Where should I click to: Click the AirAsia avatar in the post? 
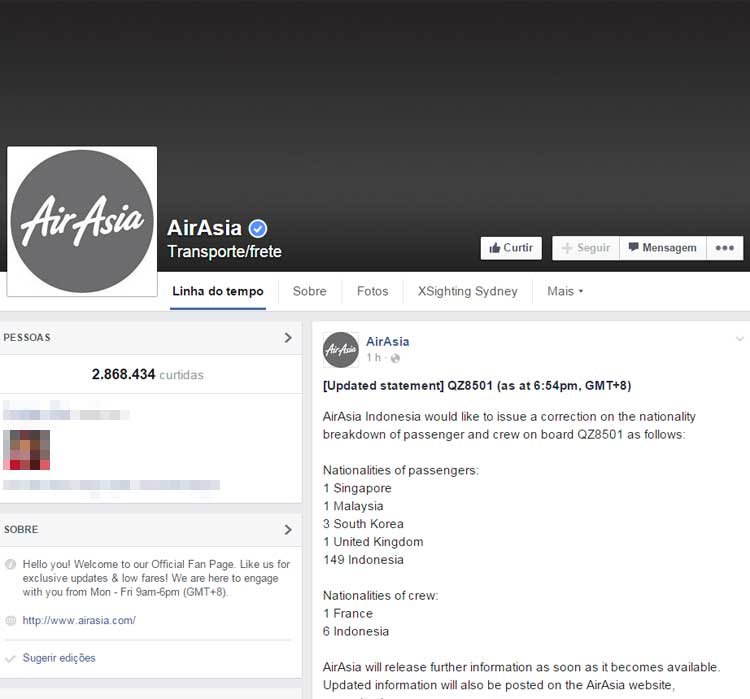[x=341, y=350]
